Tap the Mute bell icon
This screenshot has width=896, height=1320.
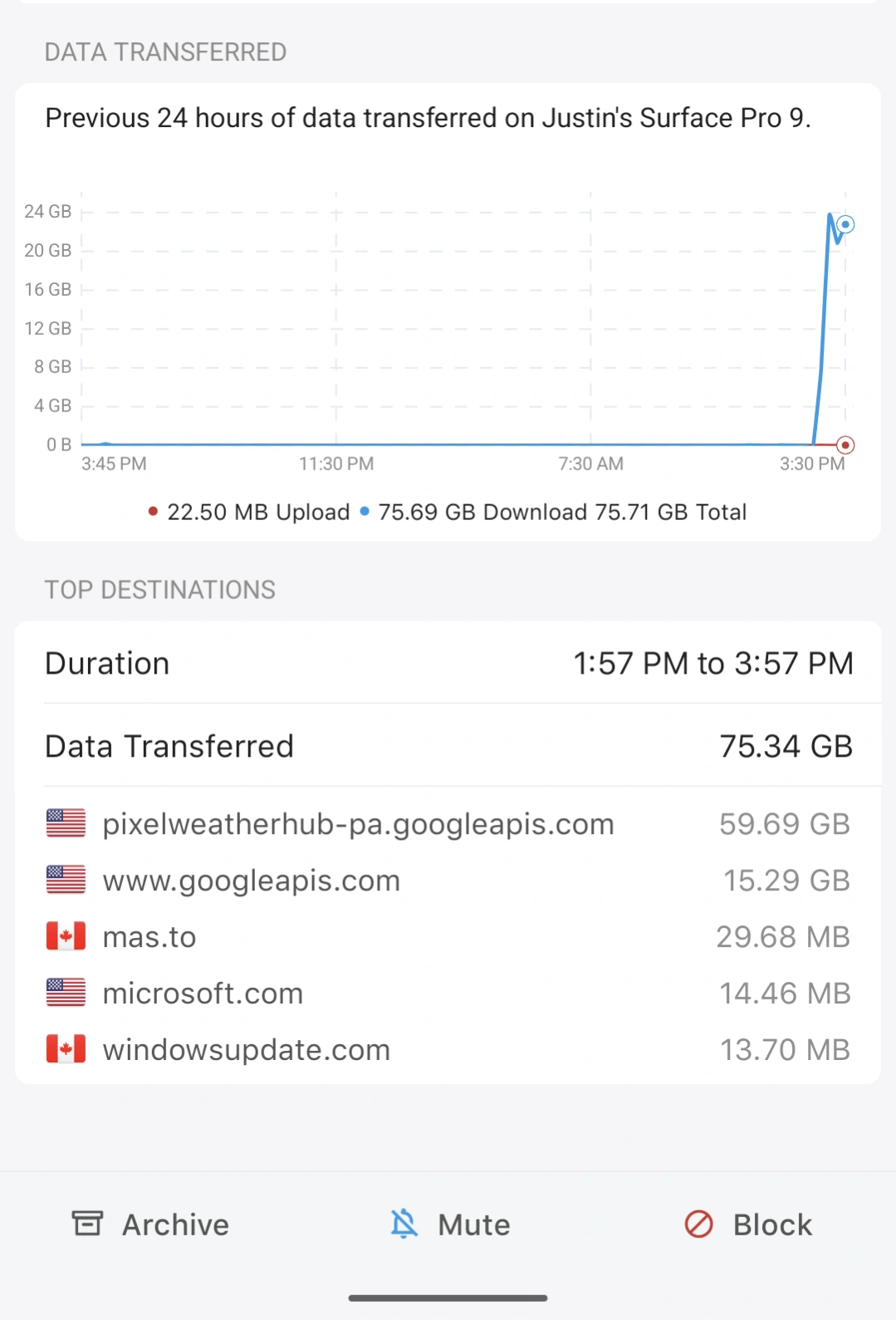(x=404, y=1224)
